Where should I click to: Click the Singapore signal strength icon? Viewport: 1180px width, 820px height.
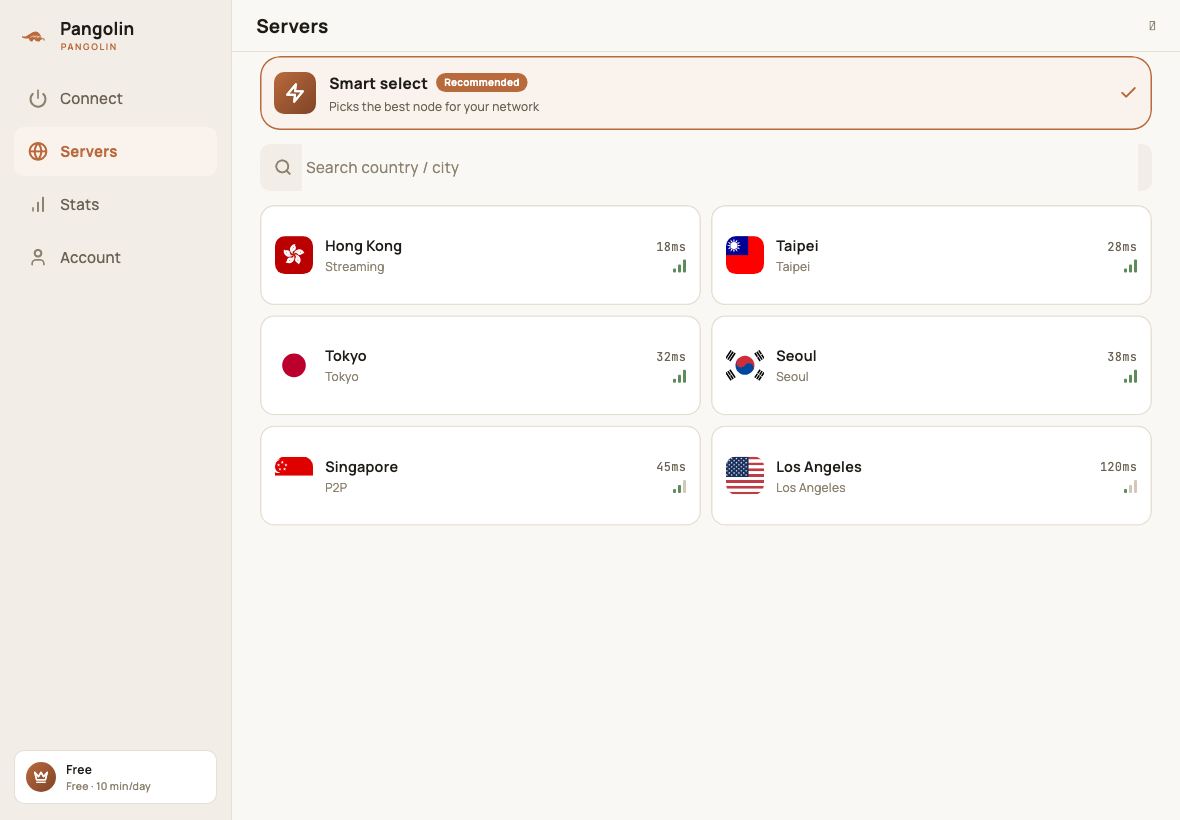click(x=680, y=487)
